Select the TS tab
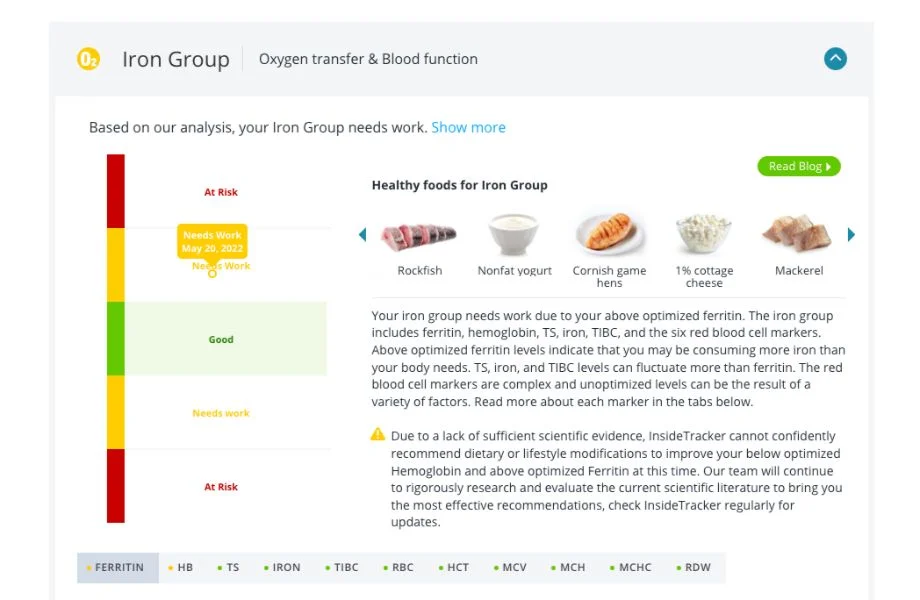Viewport: 920px width, 600px height. coord(231,567)
